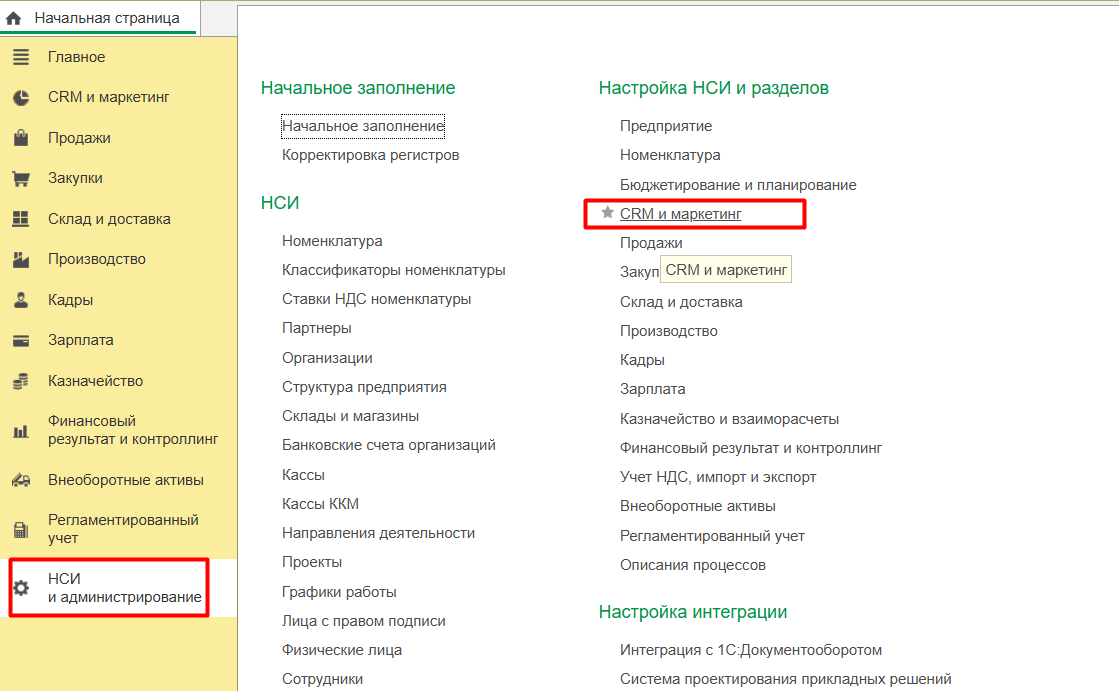Open the Кадры sidebar section
Image resolution: width=1119 pixels, height=691 pixels.
[x=71, y=300]
